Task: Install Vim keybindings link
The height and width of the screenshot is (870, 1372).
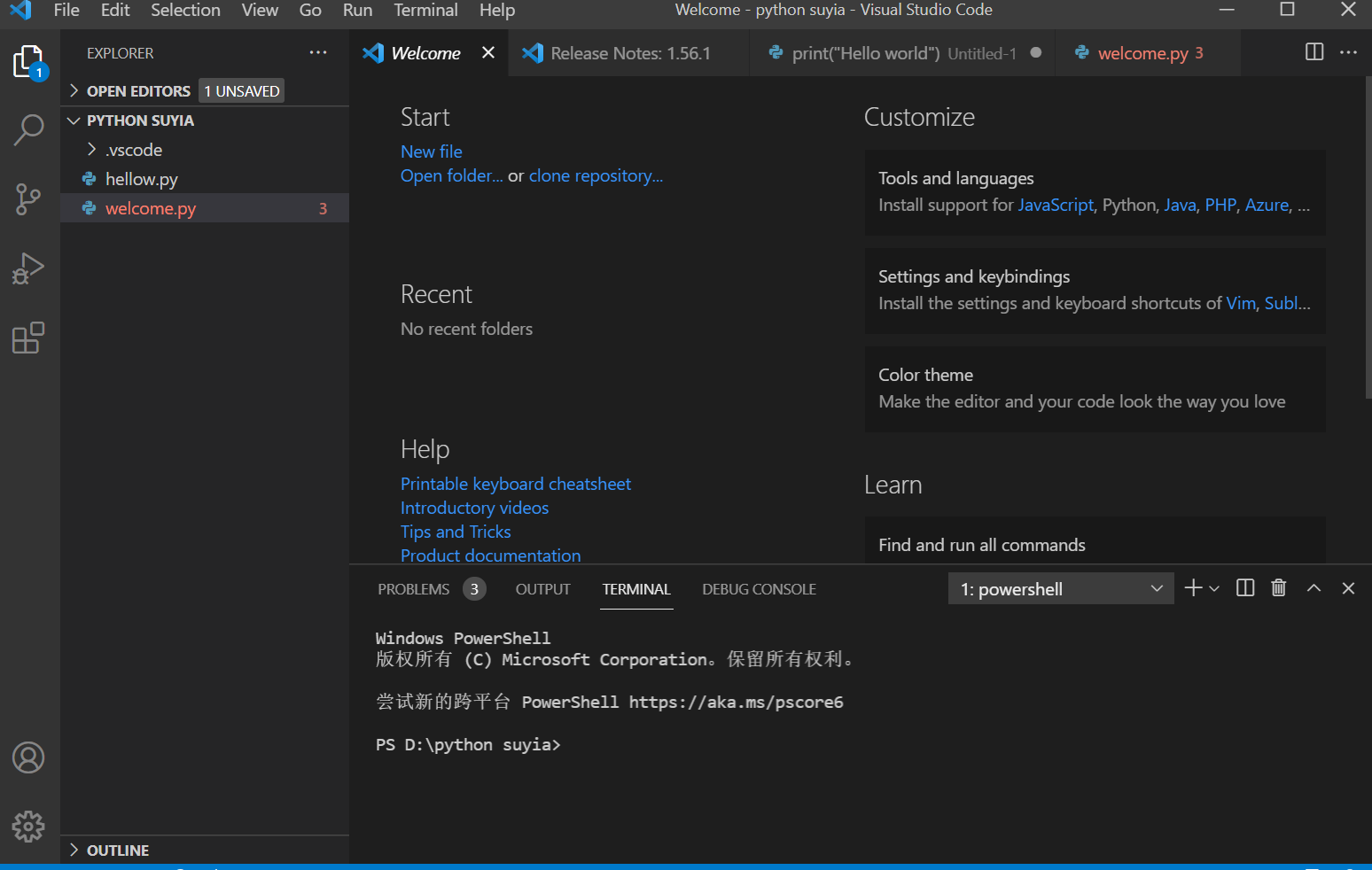Action: [1241, 303]
